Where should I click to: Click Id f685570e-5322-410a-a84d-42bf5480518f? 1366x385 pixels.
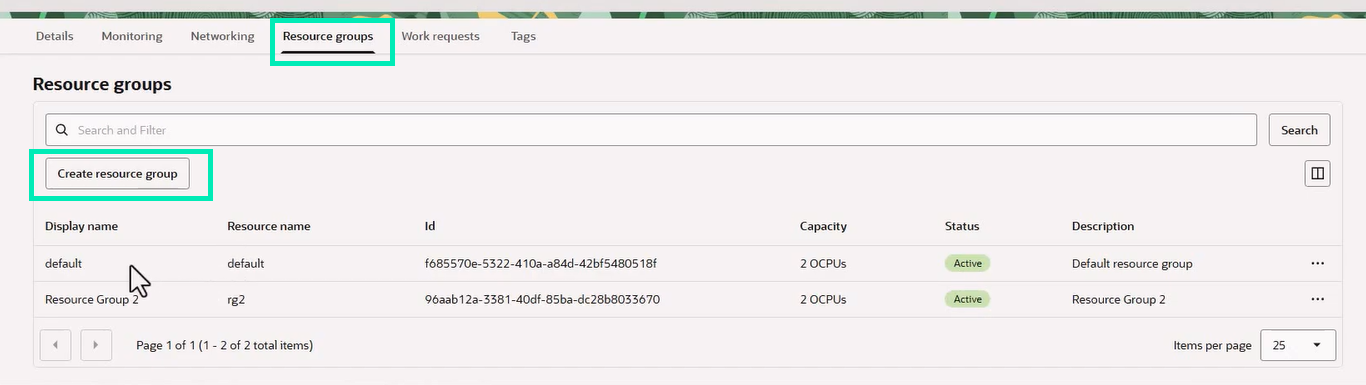[540, 263]
